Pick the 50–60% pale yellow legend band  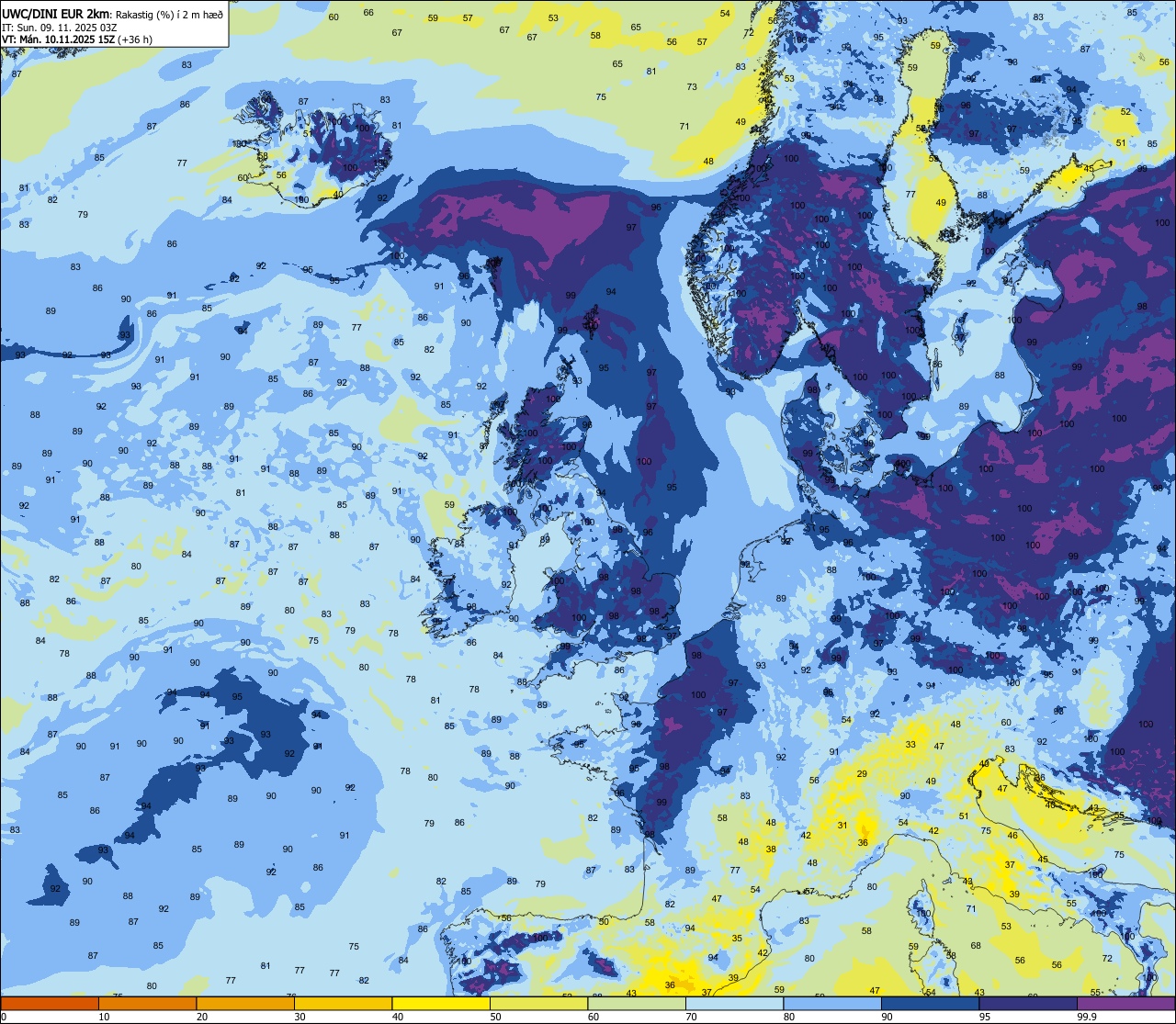click(x=538, y=1004)
